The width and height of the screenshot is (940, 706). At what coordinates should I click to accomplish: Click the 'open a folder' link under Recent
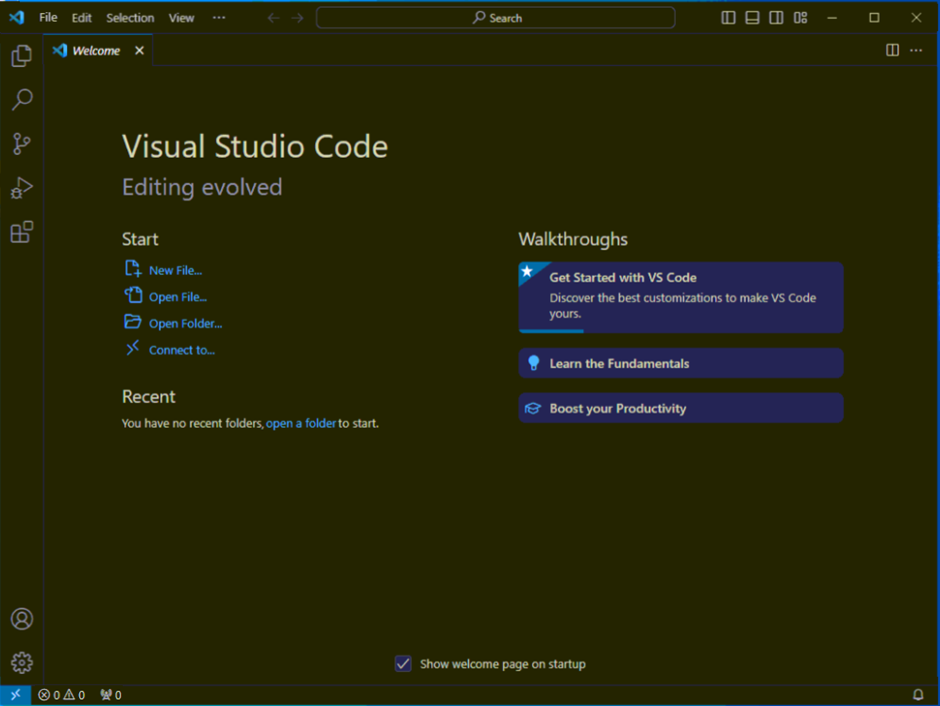coord(301,423)
